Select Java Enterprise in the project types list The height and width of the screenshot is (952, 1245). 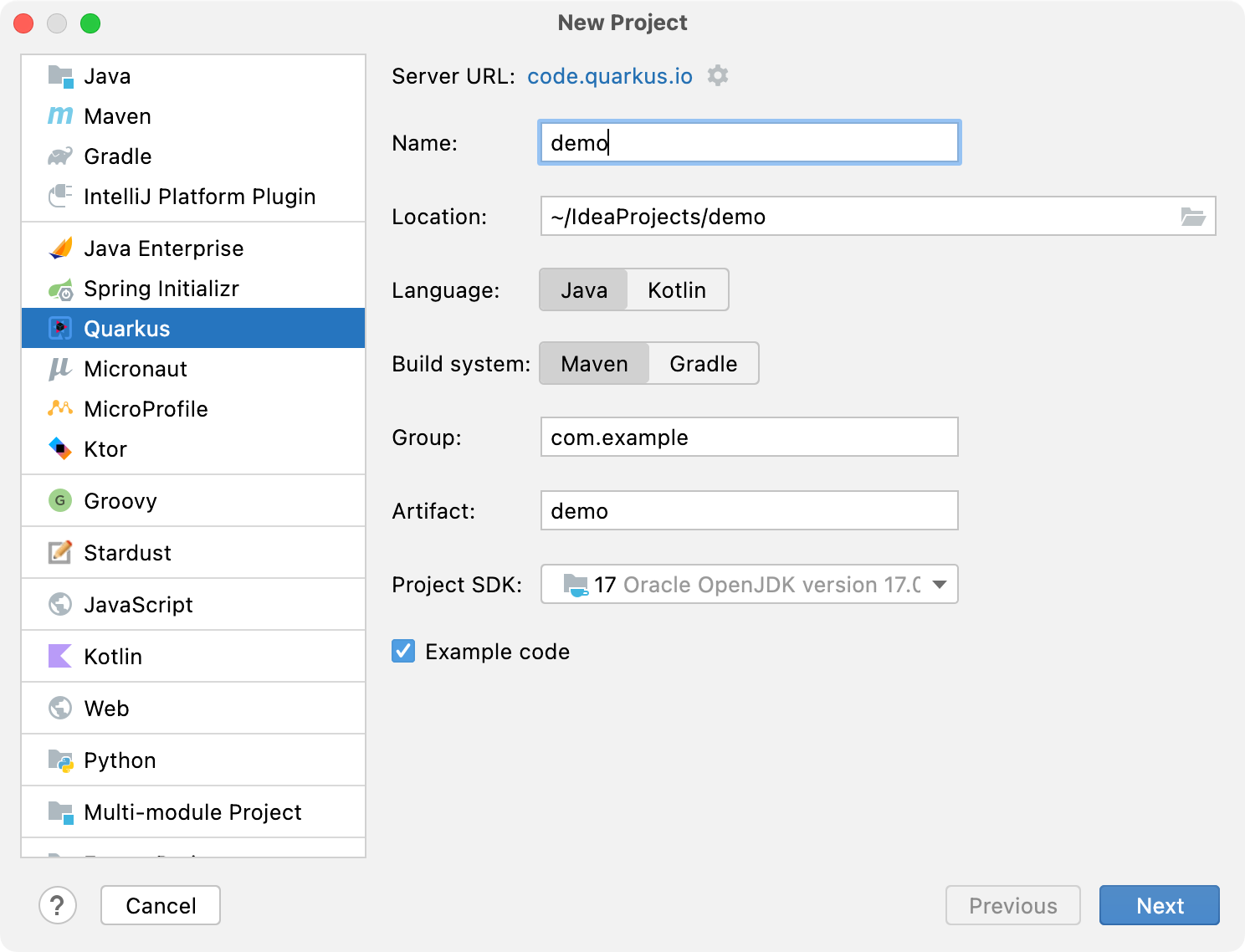(x=164, y=248)
